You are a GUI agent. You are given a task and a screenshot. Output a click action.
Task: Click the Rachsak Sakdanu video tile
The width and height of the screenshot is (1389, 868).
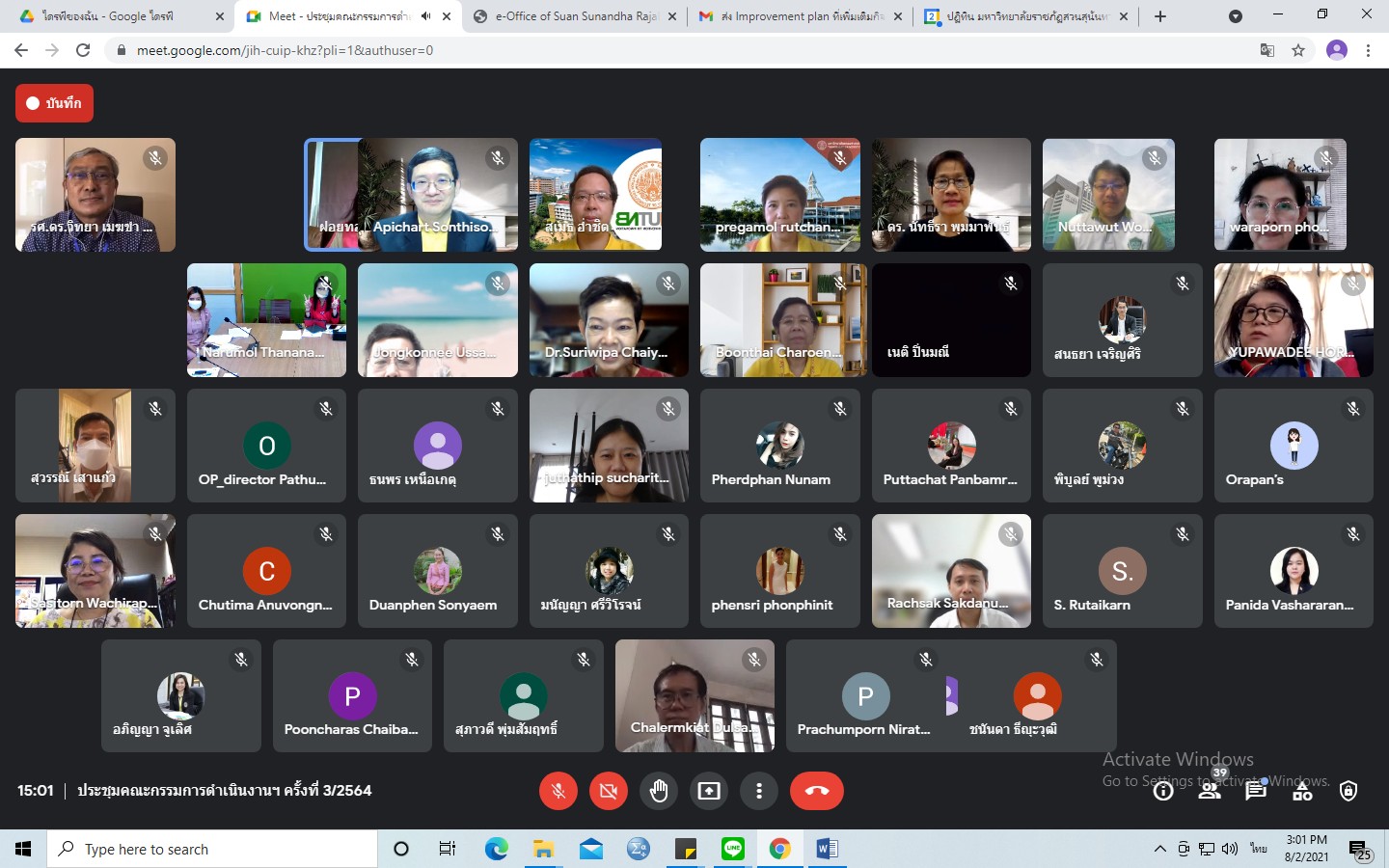(x=951, y=571)
